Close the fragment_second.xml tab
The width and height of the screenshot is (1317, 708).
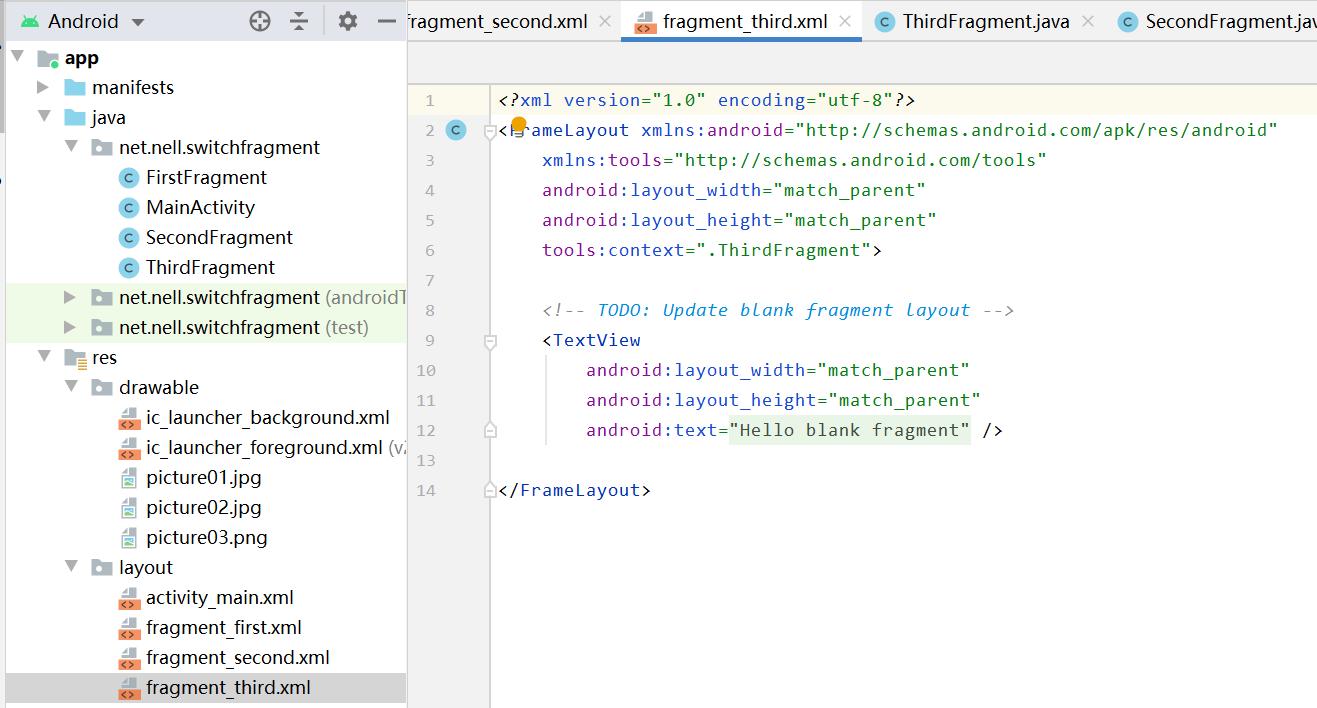[x=604, y=21]
